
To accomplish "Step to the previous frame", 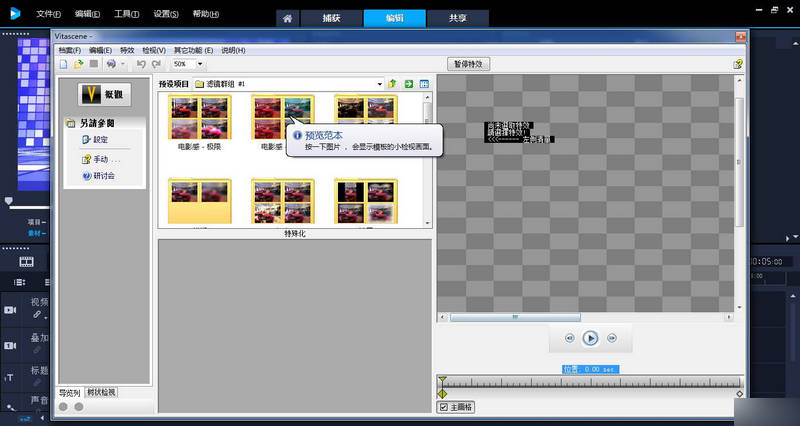I will tap(569, 338).
